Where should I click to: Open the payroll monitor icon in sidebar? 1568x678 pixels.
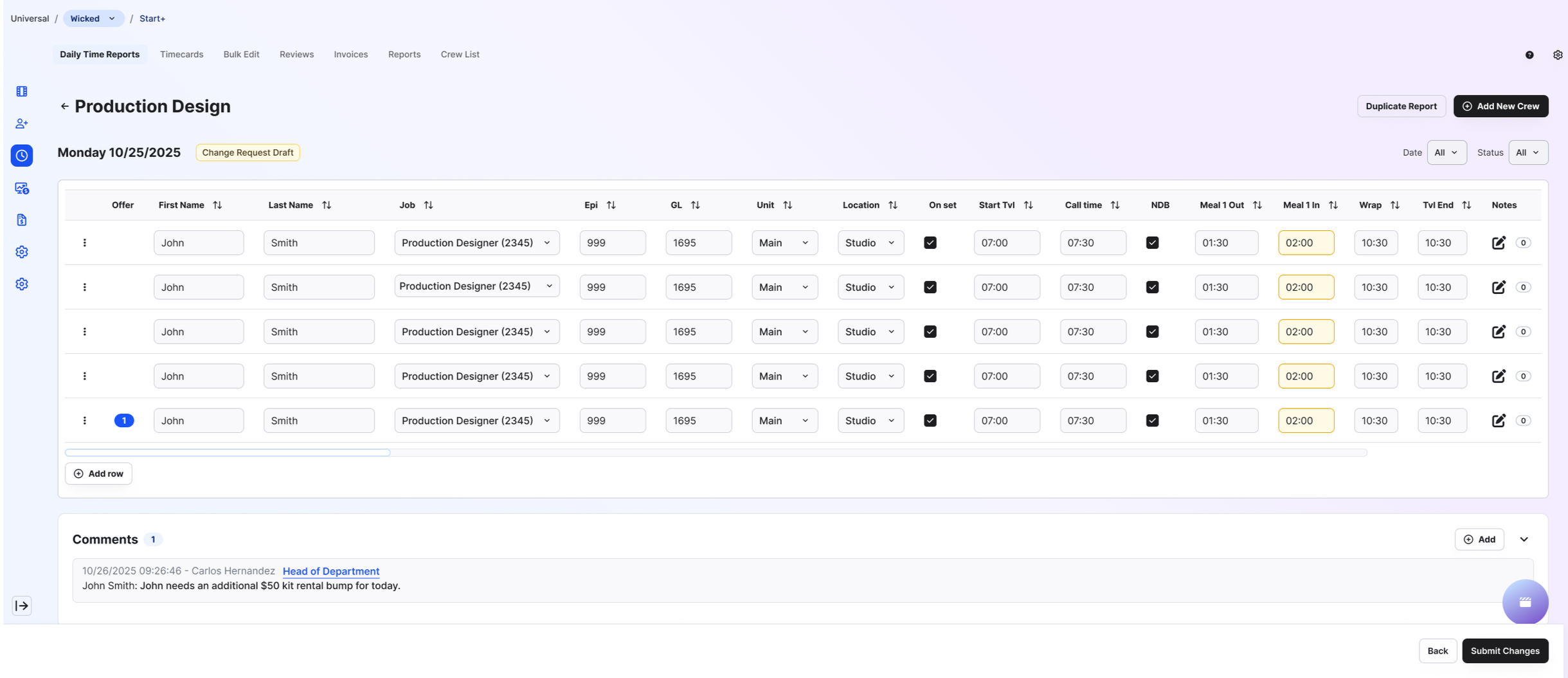pyautogui.click(x=21, y=188)
